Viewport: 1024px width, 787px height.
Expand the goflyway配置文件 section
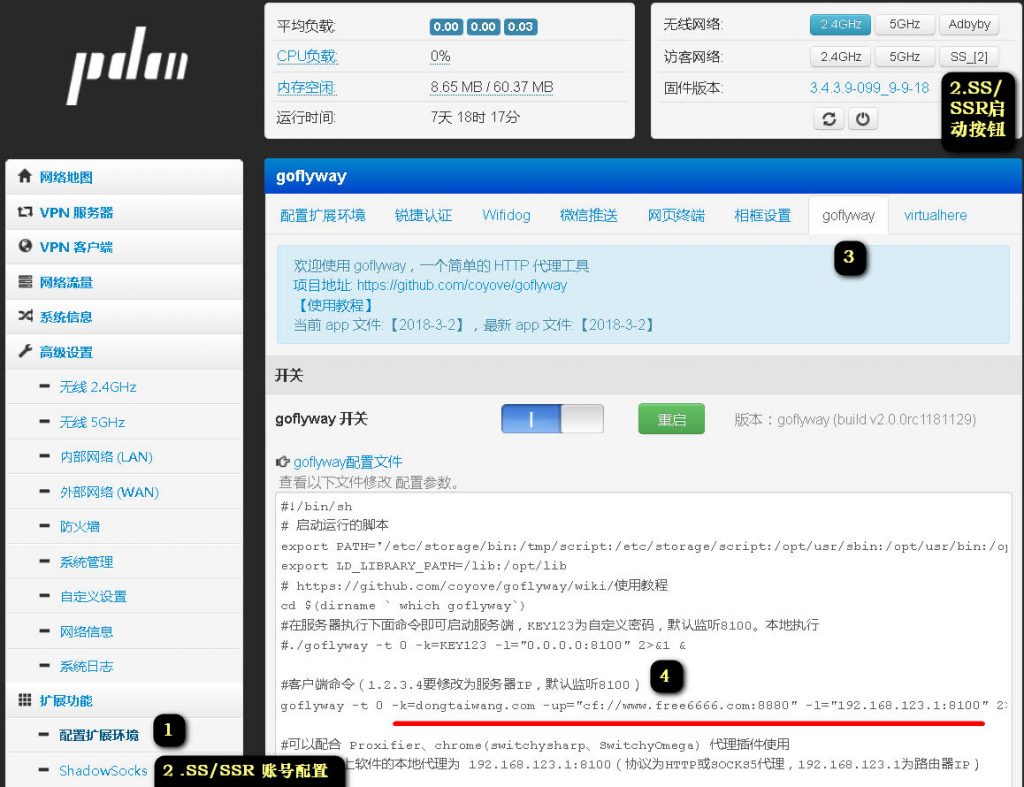[347, 462]
